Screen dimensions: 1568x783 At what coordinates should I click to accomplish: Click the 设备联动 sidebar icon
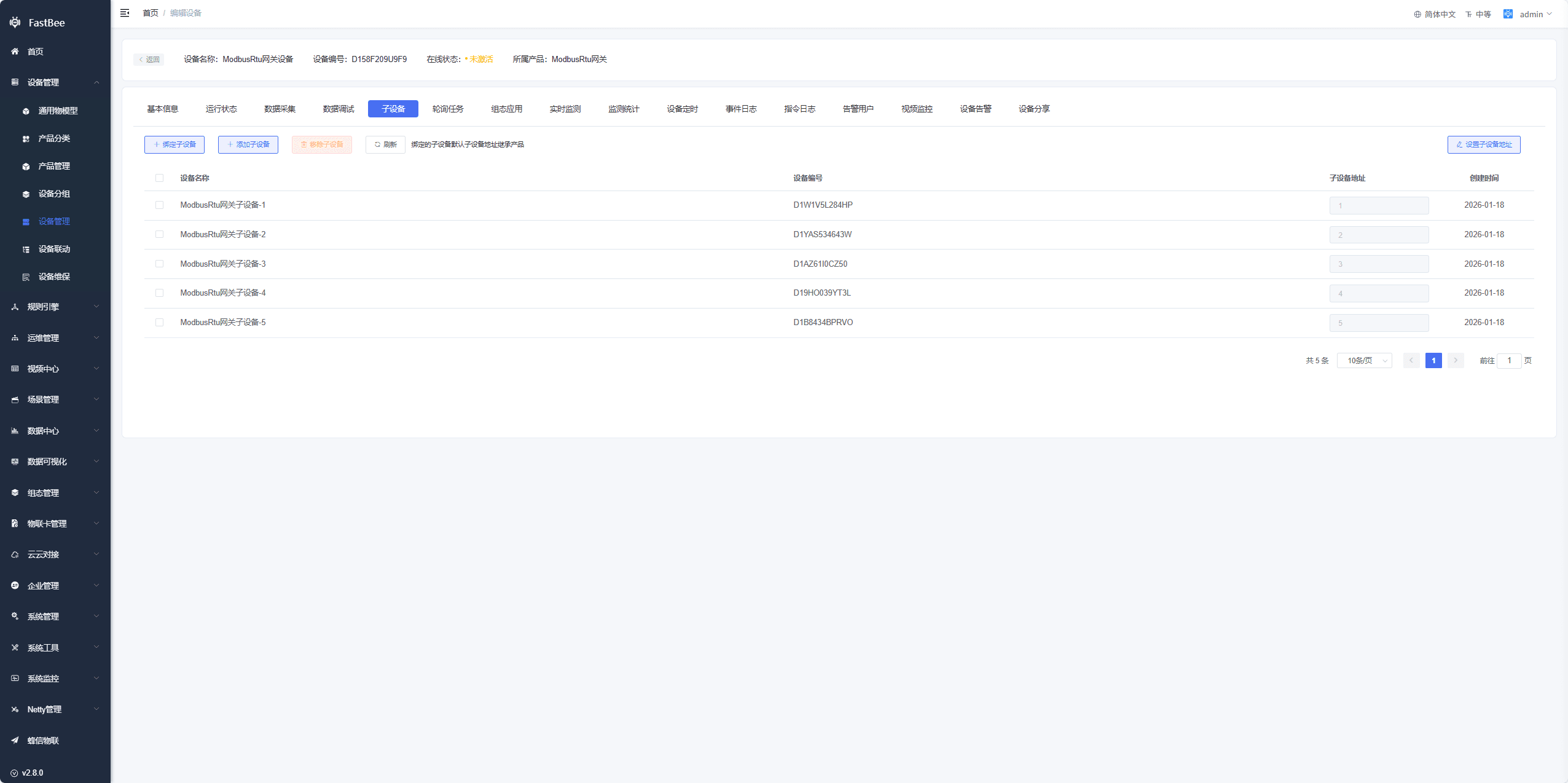point(26,250)
